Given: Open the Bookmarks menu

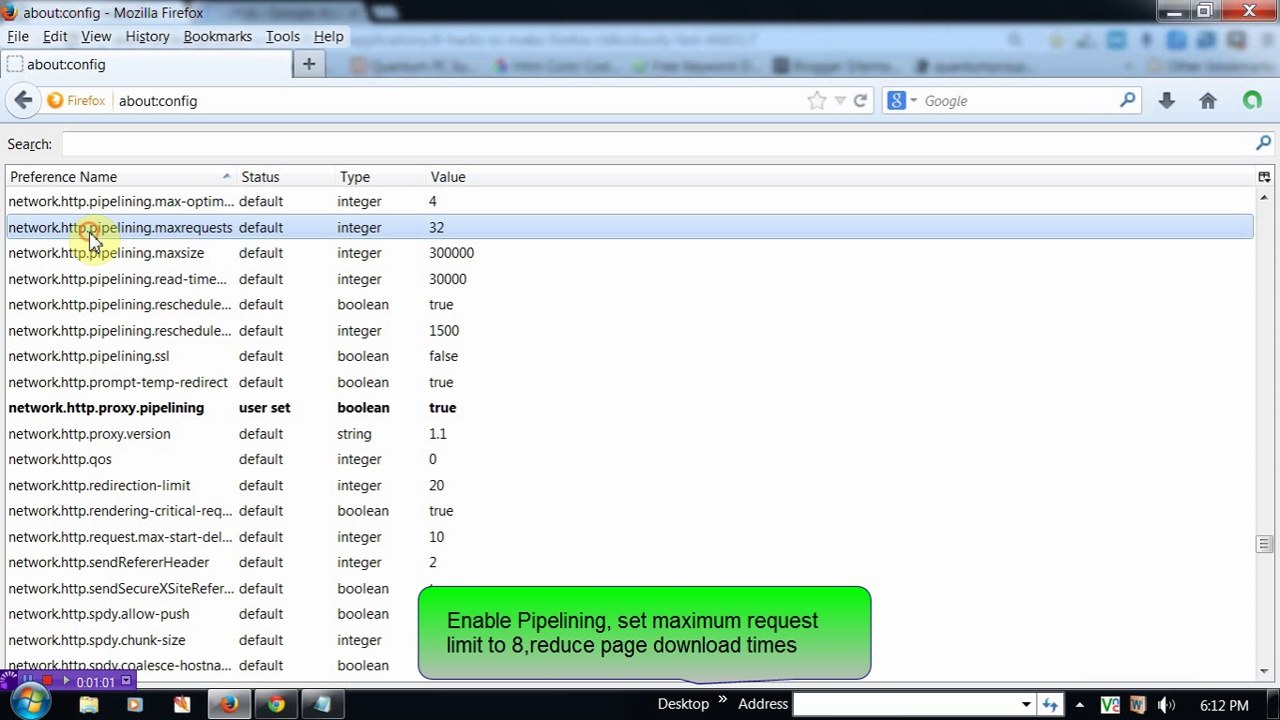Looking at the screenshot, I should click(217, 36).
